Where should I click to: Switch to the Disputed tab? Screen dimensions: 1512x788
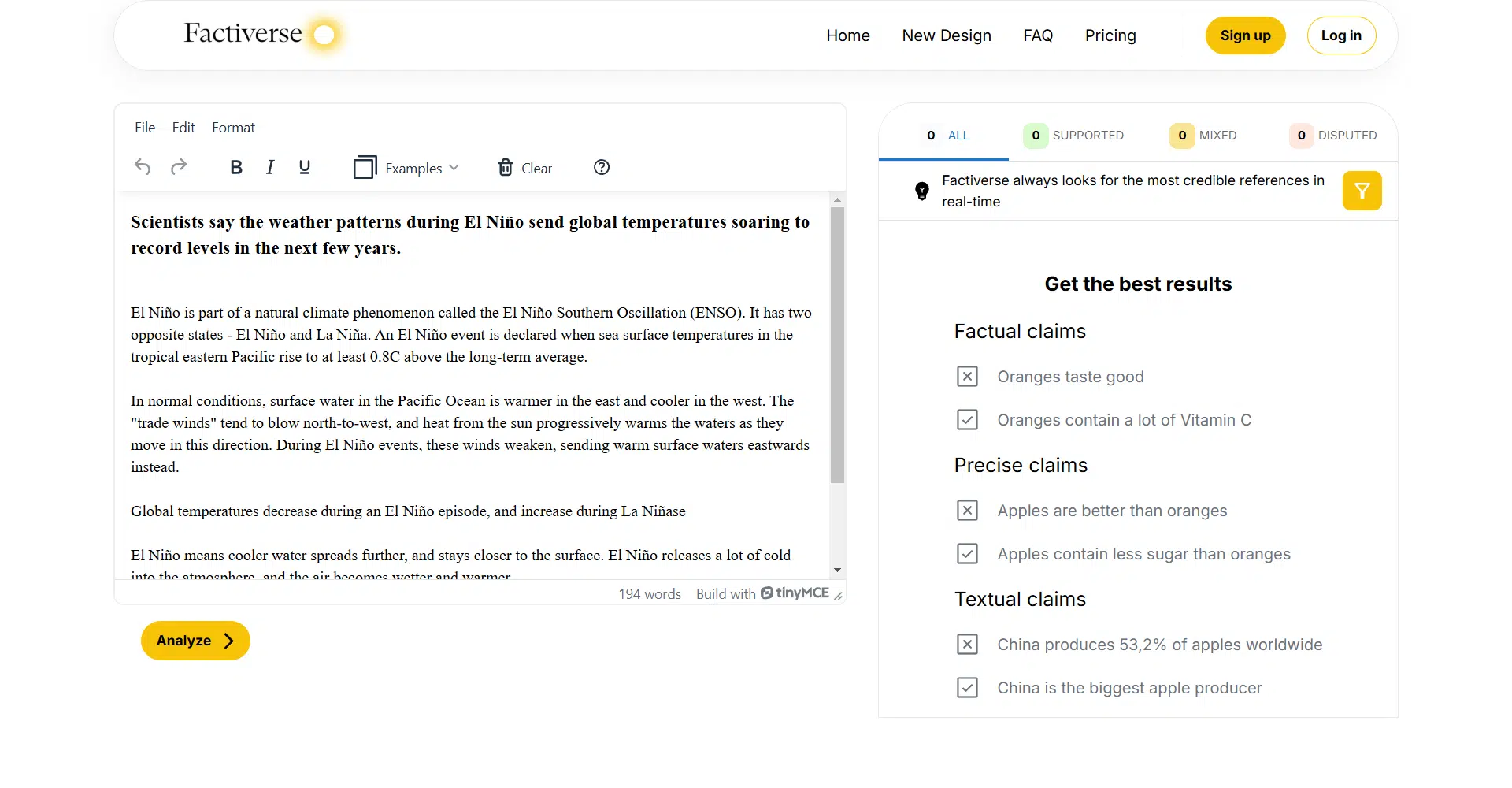tap(1333, 136)
